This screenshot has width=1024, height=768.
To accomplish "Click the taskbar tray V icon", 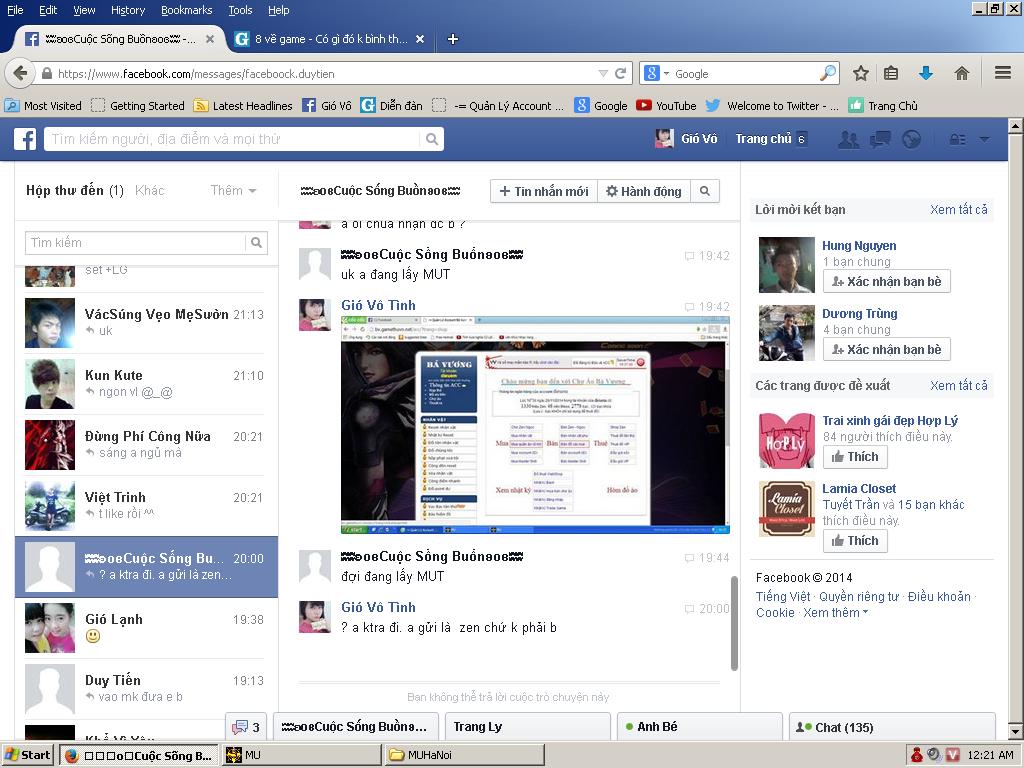I will 953,755.
